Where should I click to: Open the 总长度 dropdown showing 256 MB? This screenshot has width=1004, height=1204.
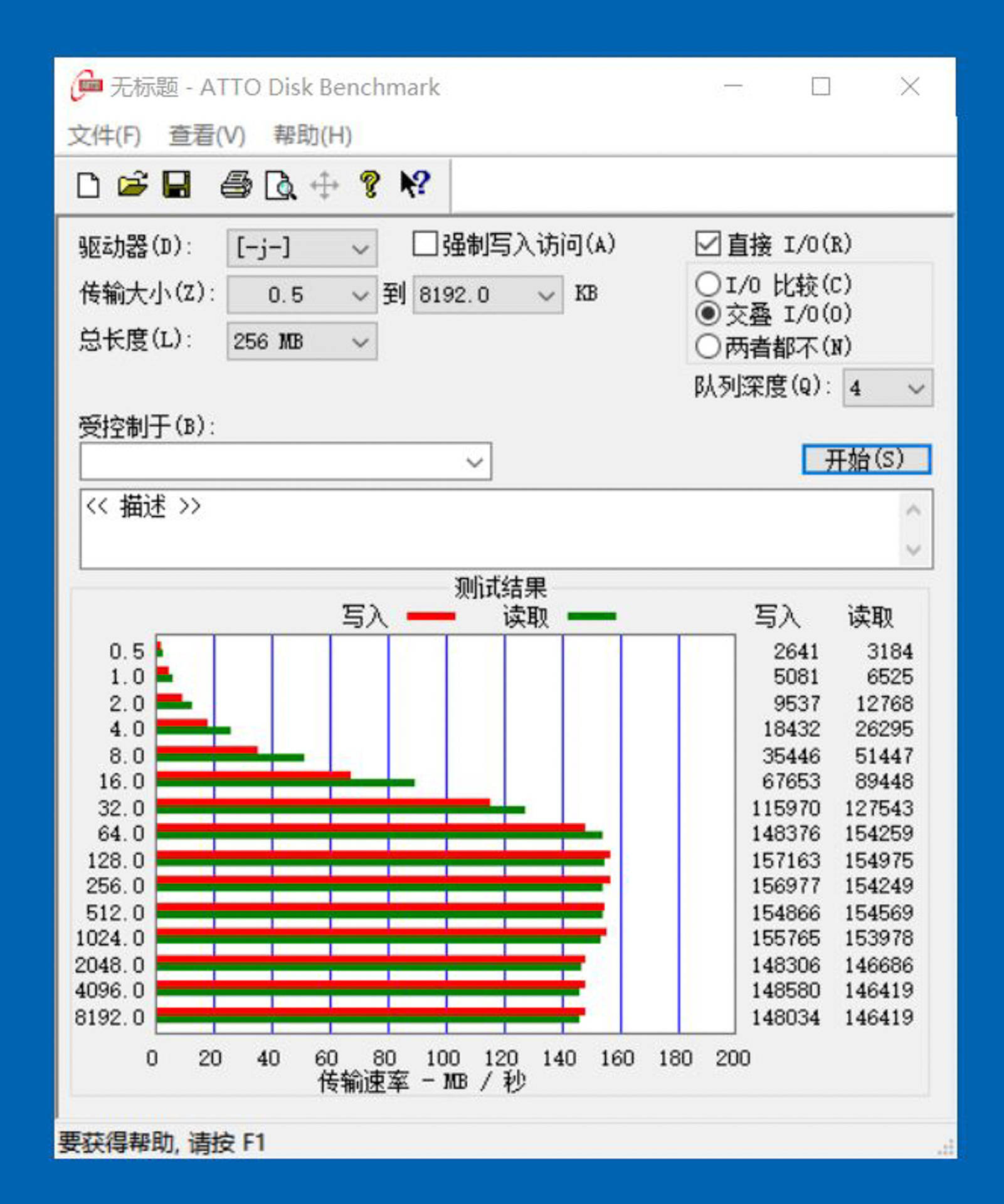click(302, 341)
